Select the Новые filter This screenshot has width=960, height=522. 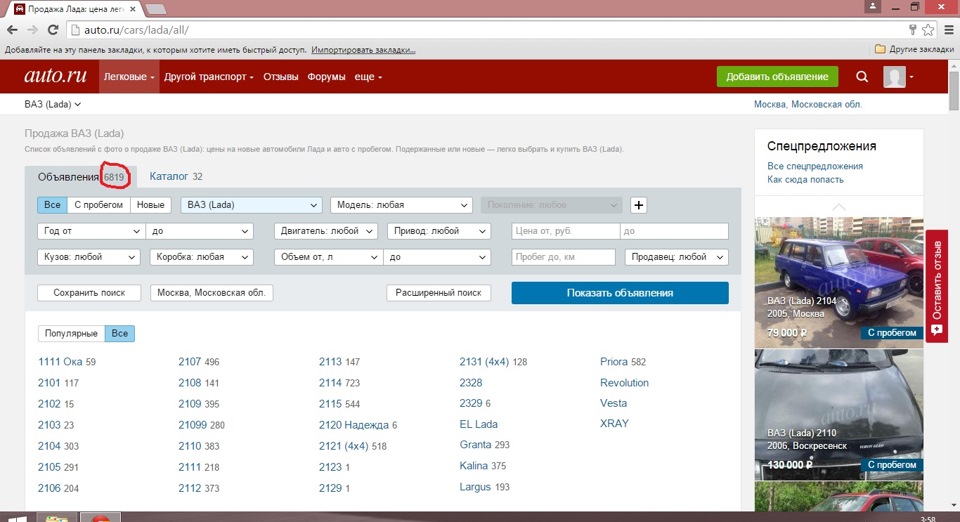click(151, 205)
